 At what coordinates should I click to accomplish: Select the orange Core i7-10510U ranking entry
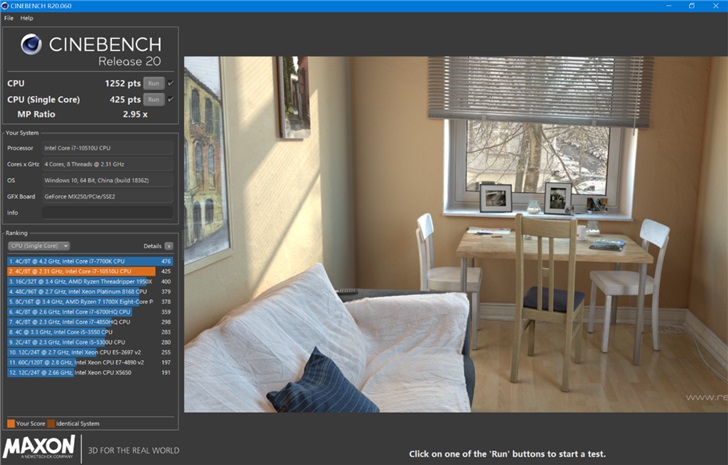tap(80, 271)
